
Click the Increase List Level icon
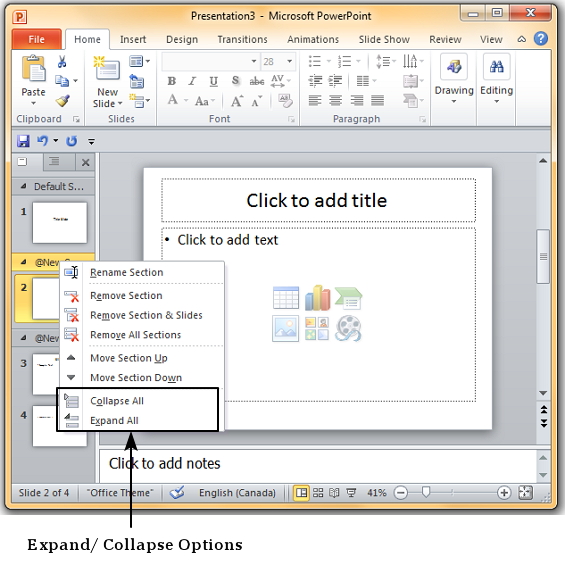click(335, 81)
